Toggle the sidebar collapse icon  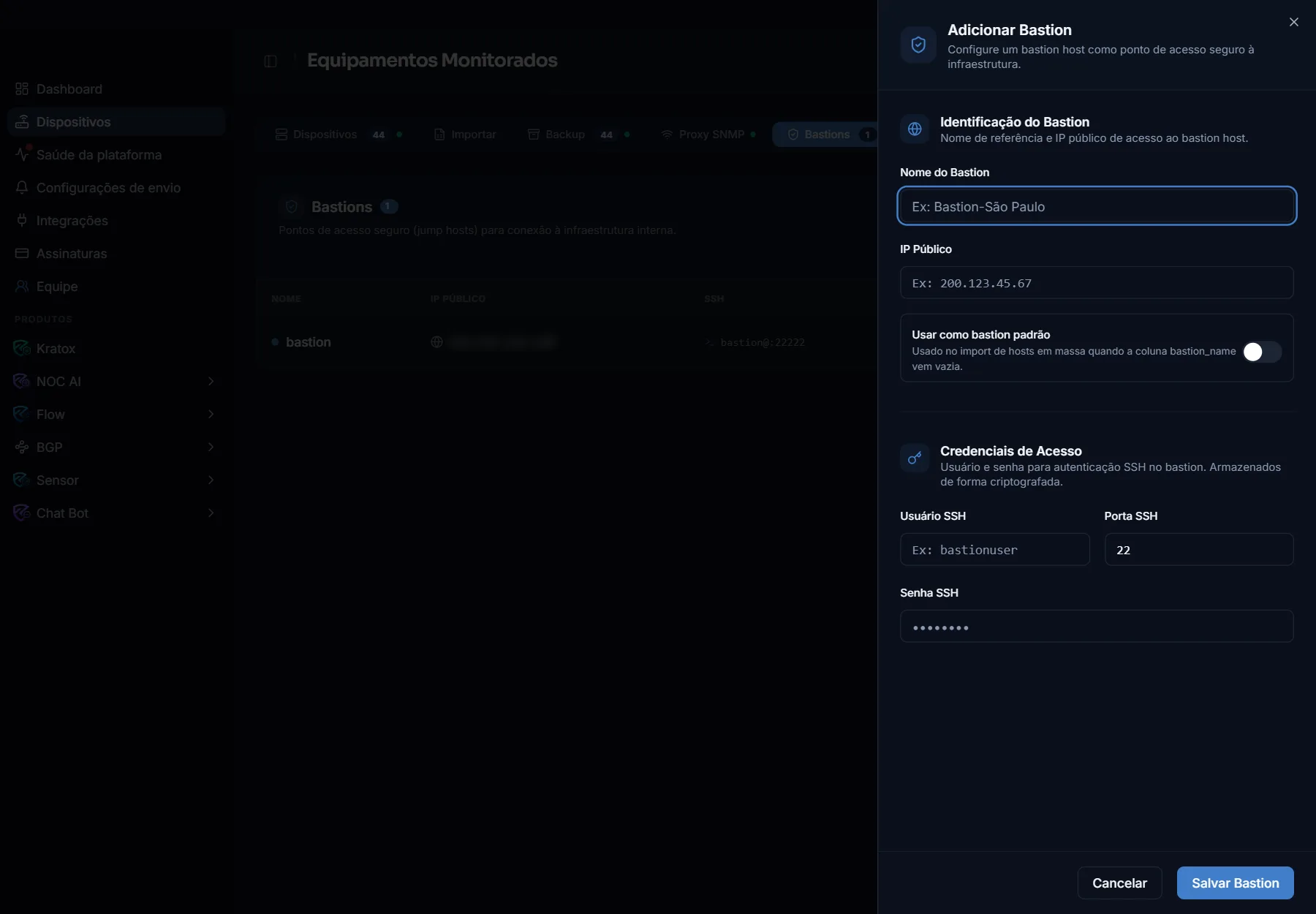click(x=271, y=61)
